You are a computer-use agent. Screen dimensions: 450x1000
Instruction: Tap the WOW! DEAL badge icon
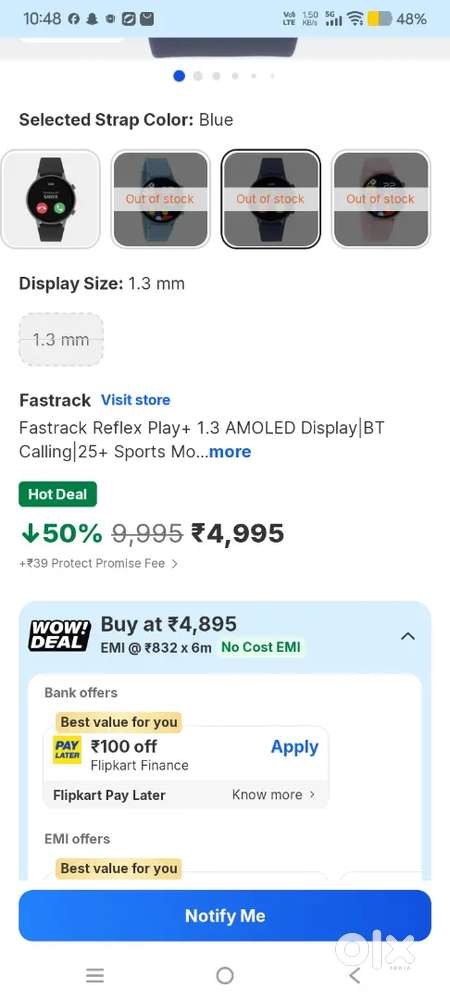click(x=60, y=635)
